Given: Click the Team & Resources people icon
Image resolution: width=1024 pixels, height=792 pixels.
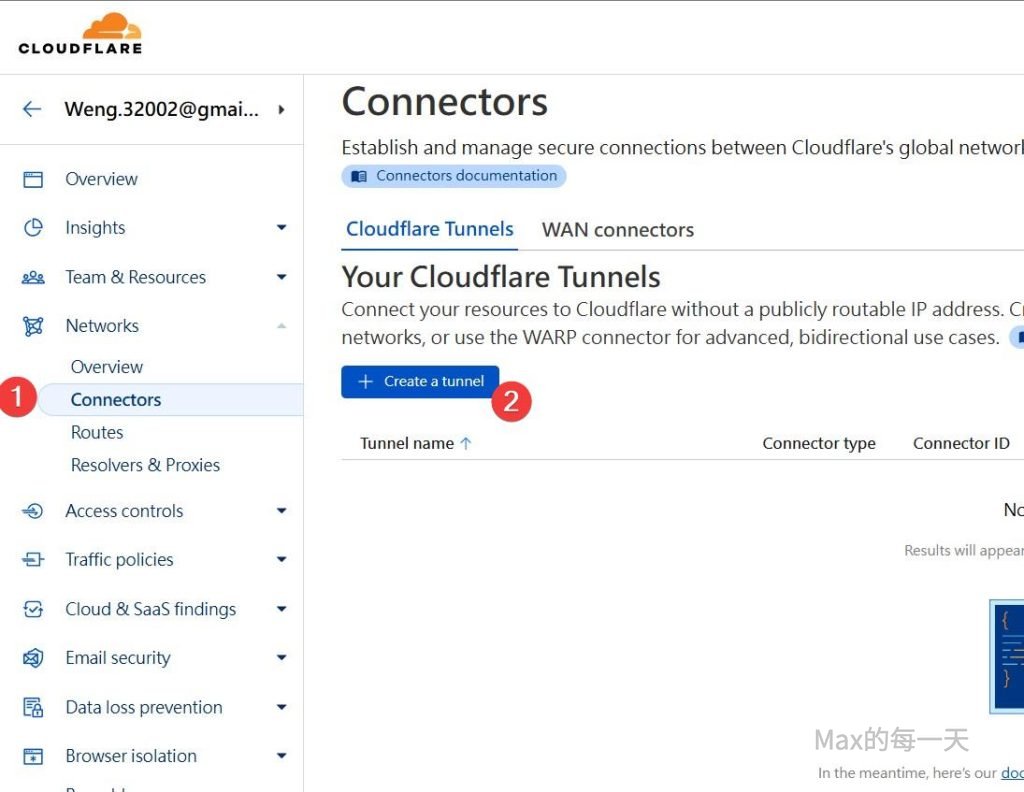Looking at the screenshot, I should pos(33,278).
